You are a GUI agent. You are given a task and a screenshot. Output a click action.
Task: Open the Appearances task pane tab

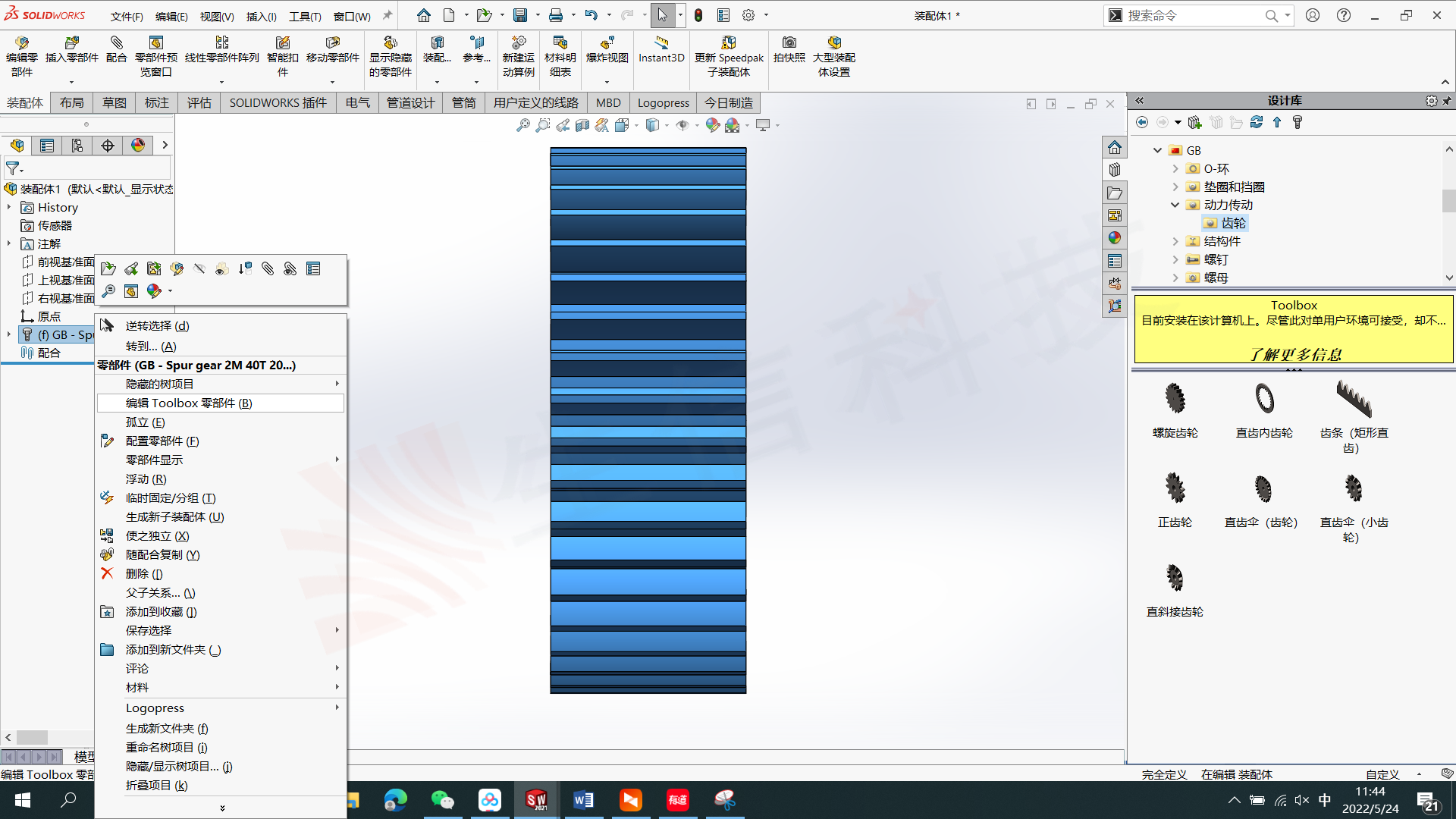(1115, 238)
